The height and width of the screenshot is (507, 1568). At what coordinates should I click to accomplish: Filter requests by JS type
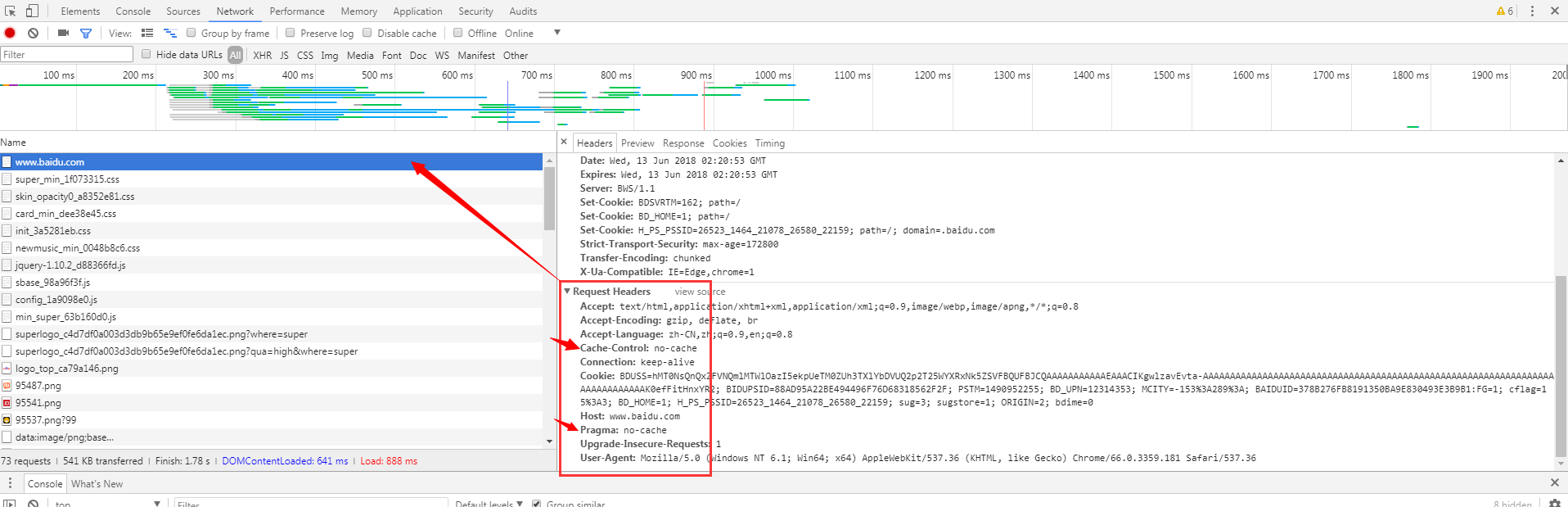point(284,55)
